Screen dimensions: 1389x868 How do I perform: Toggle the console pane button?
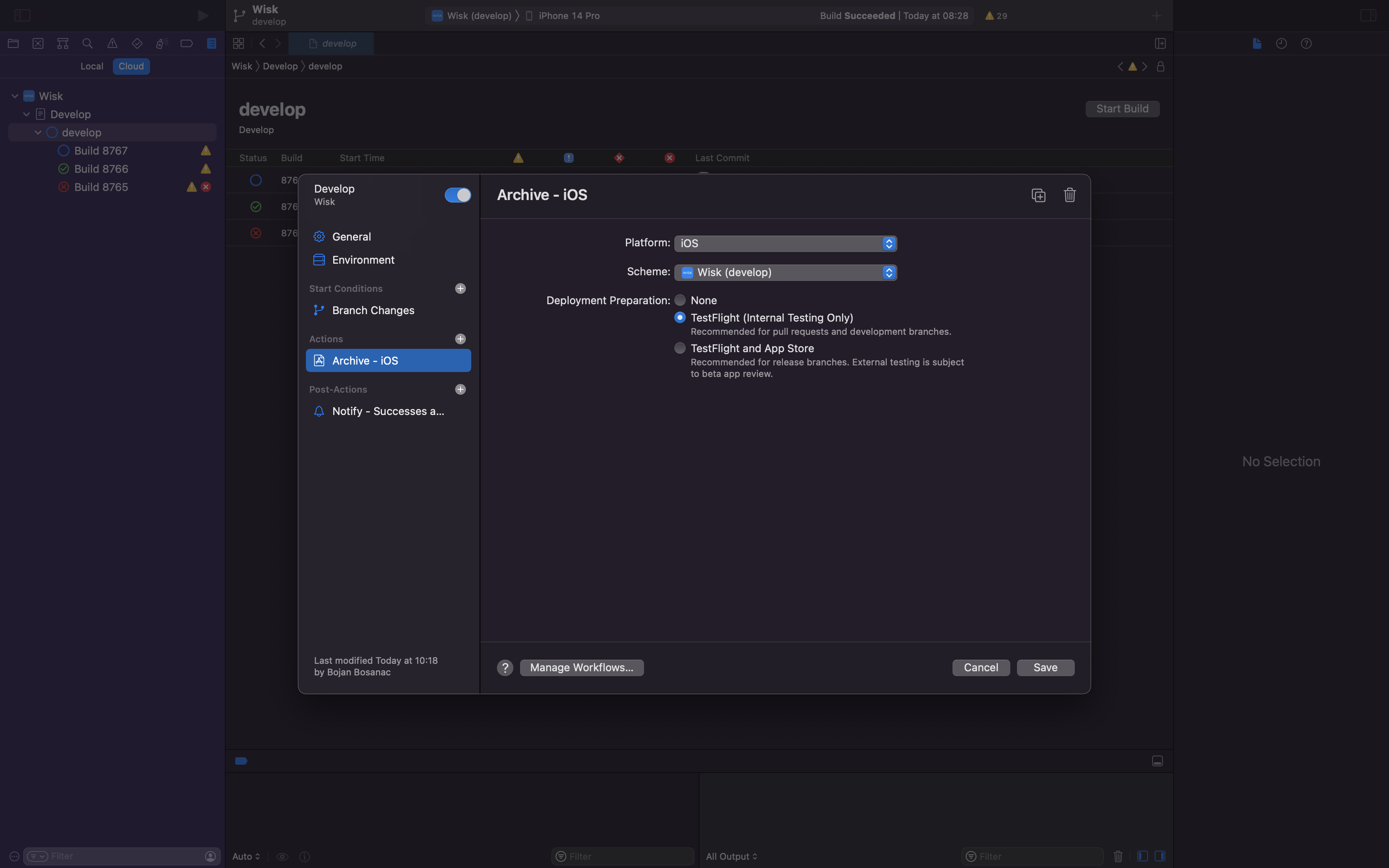(1160, 856)
